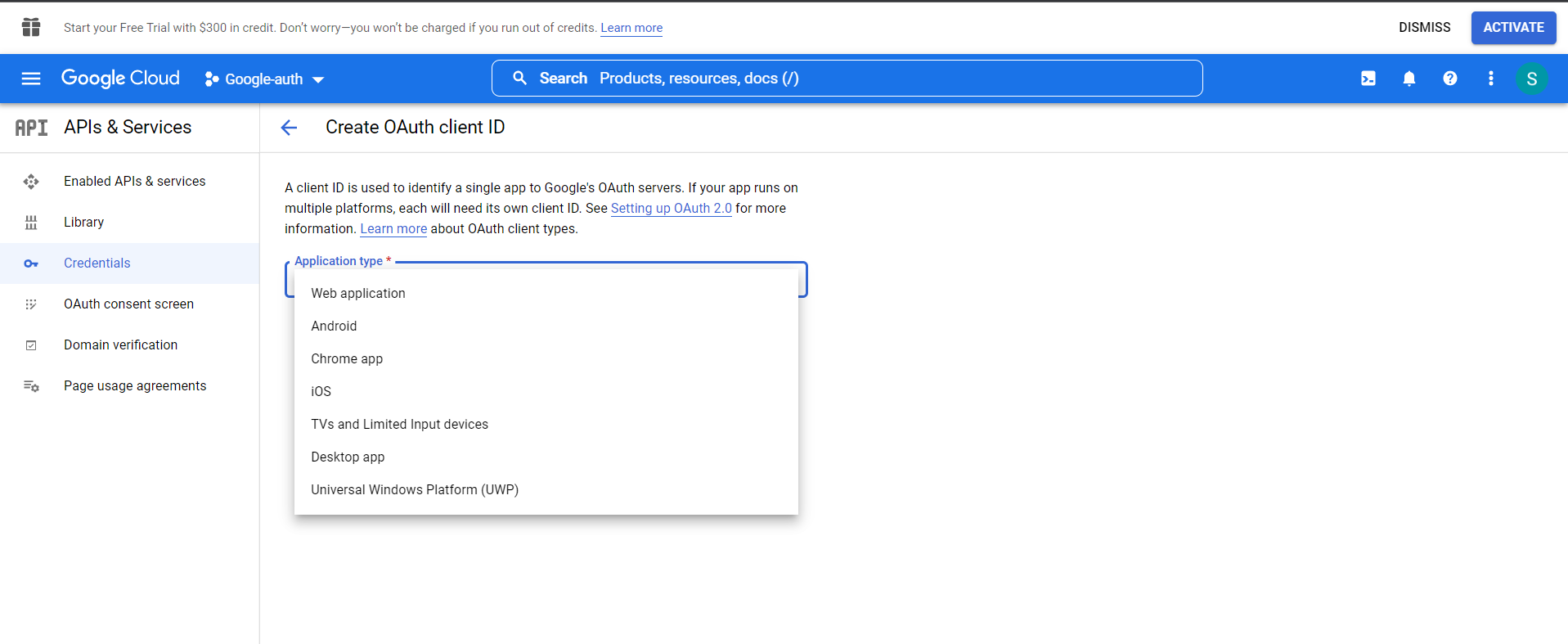Go back with the left arrow
1568x644 pixels.
click(x=289, y=128)
